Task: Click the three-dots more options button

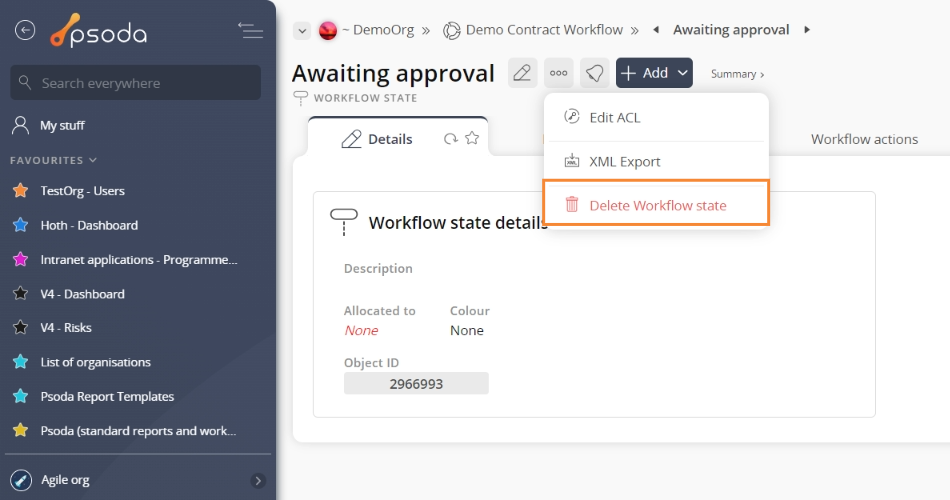Action: 559,73
